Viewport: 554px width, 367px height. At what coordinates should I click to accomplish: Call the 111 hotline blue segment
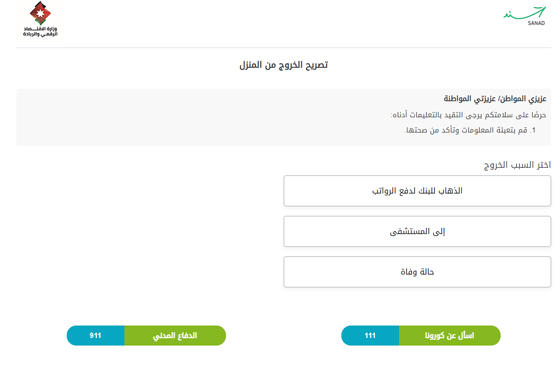370,336
